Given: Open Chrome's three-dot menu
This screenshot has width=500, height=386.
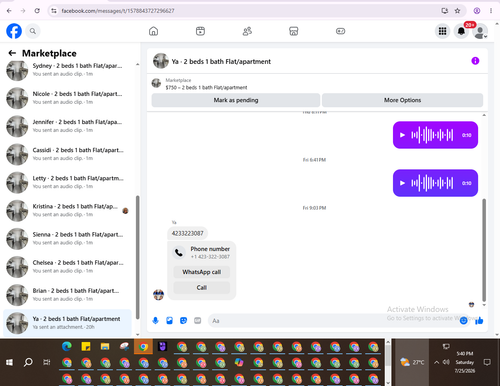Looking at the screenshot, I should point(491,11).
